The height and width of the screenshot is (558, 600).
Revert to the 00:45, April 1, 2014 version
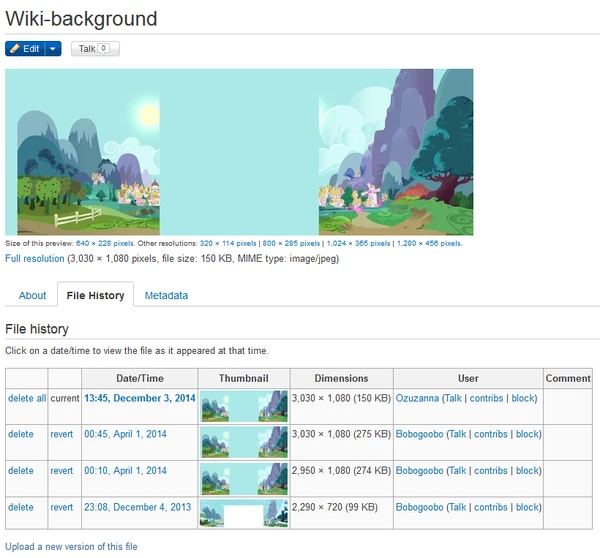pos(62,434)
